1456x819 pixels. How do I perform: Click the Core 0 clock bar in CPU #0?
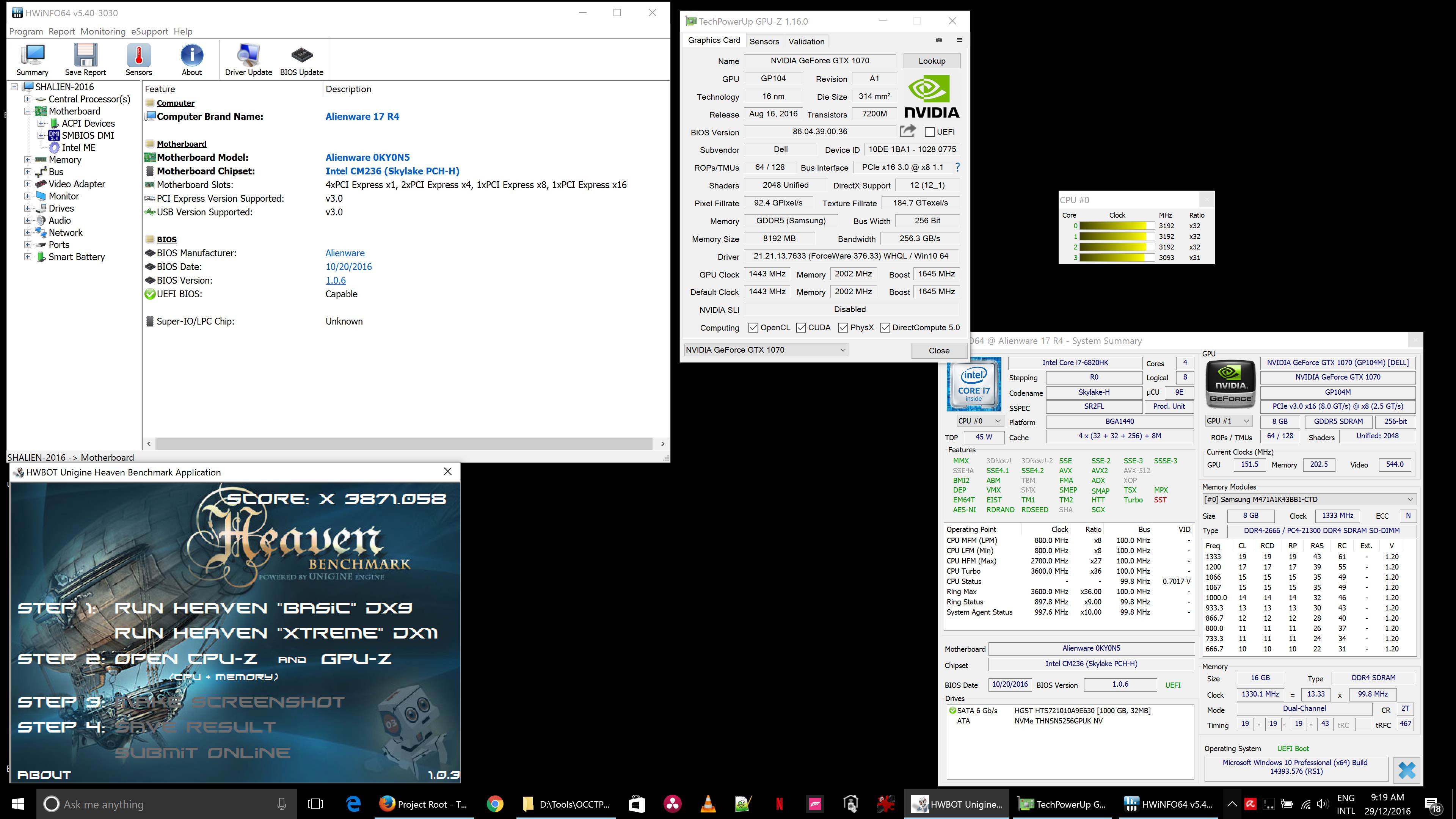coord(1116,226)
